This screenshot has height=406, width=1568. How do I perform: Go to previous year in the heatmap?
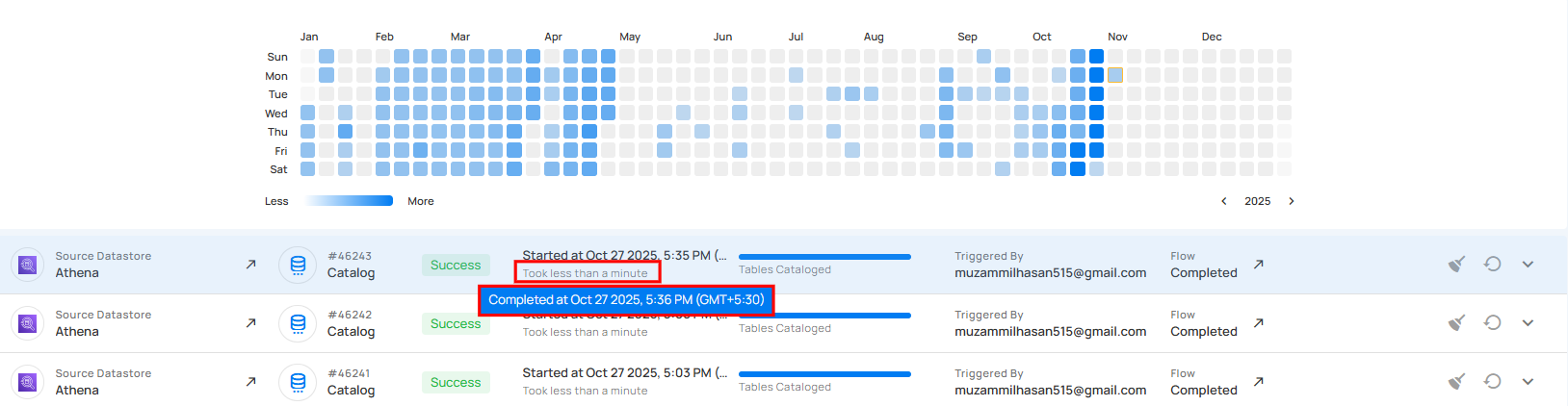[1224, 202]
